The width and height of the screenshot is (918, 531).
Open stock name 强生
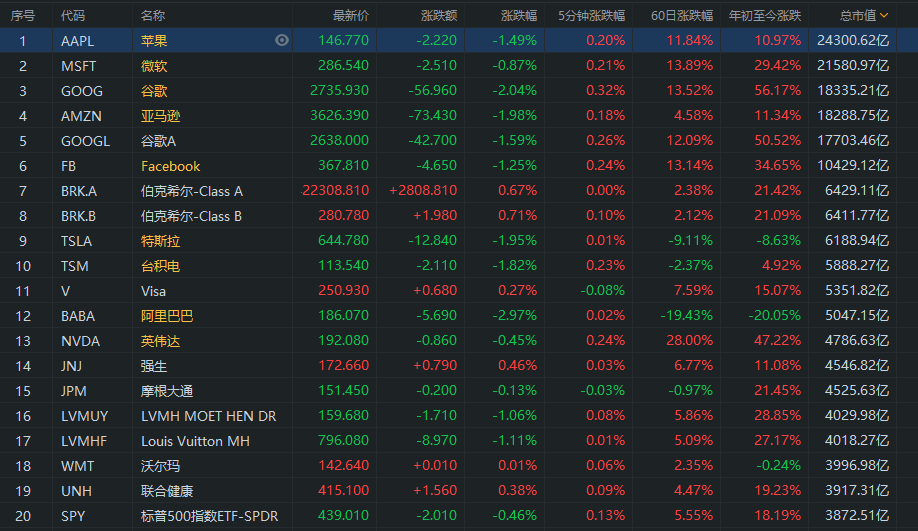(x=154, y=366)
